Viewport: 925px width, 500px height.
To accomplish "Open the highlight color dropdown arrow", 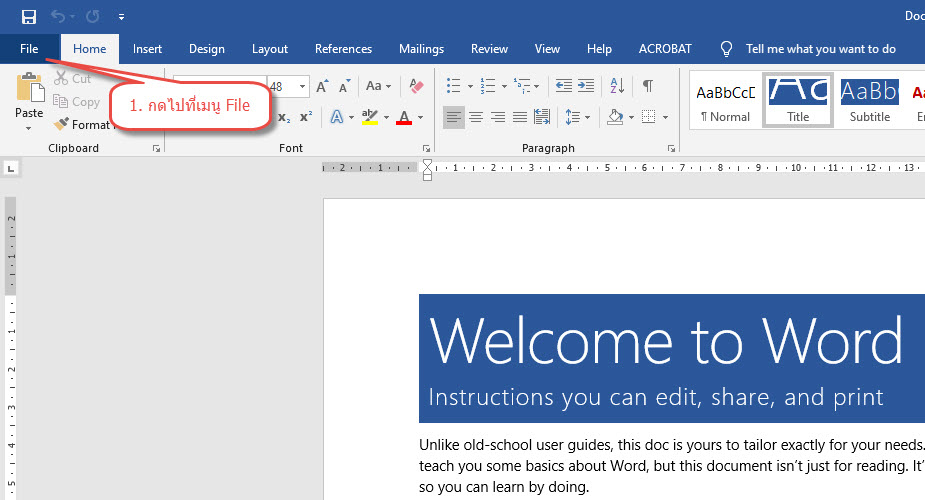I will click(386, 117).
